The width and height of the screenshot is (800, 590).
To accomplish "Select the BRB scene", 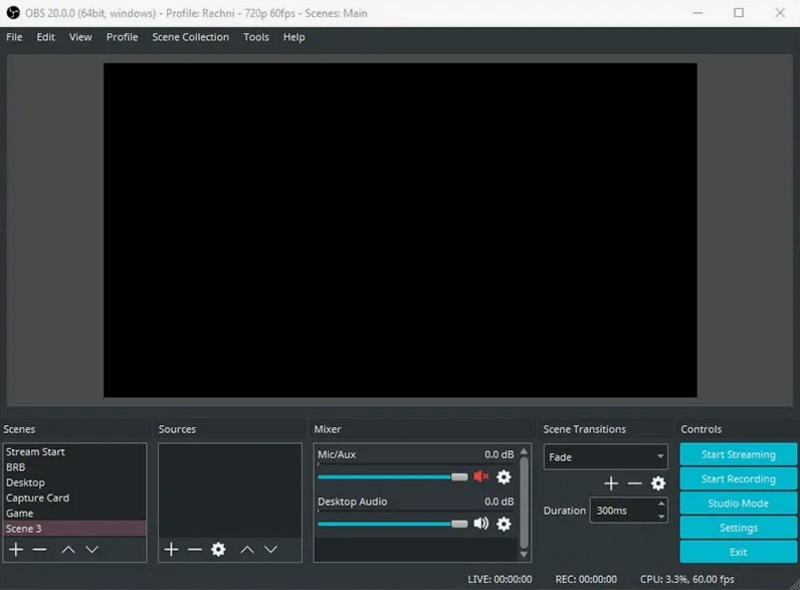I will point(74,467).
